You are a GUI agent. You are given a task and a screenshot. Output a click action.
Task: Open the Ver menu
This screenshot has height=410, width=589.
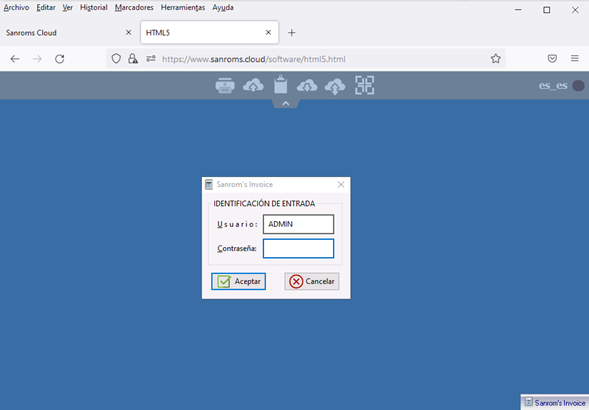click(x=68, y=8)
